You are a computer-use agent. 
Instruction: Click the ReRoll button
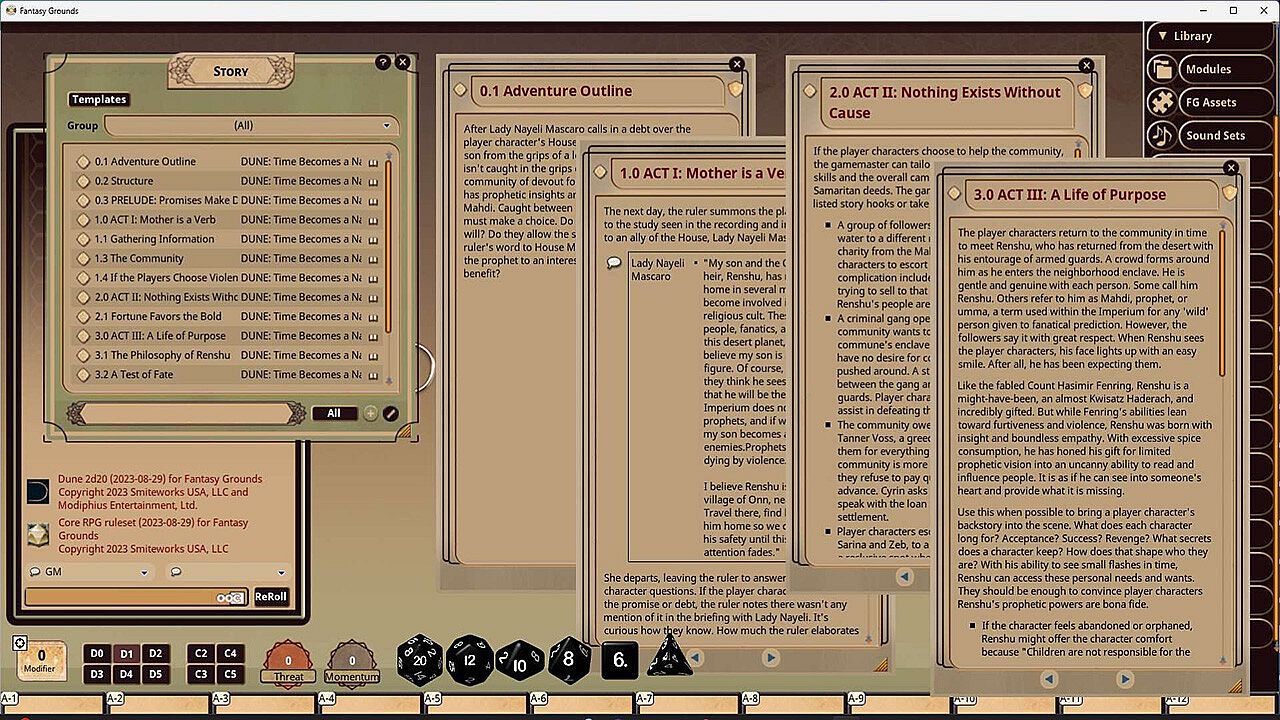pyautogui.click(x=271, y=596)
